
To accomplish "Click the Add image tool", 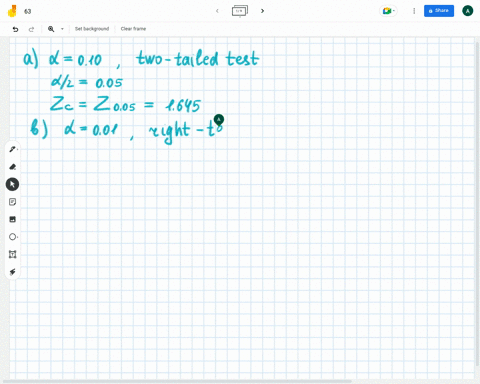I will (12, 219).
